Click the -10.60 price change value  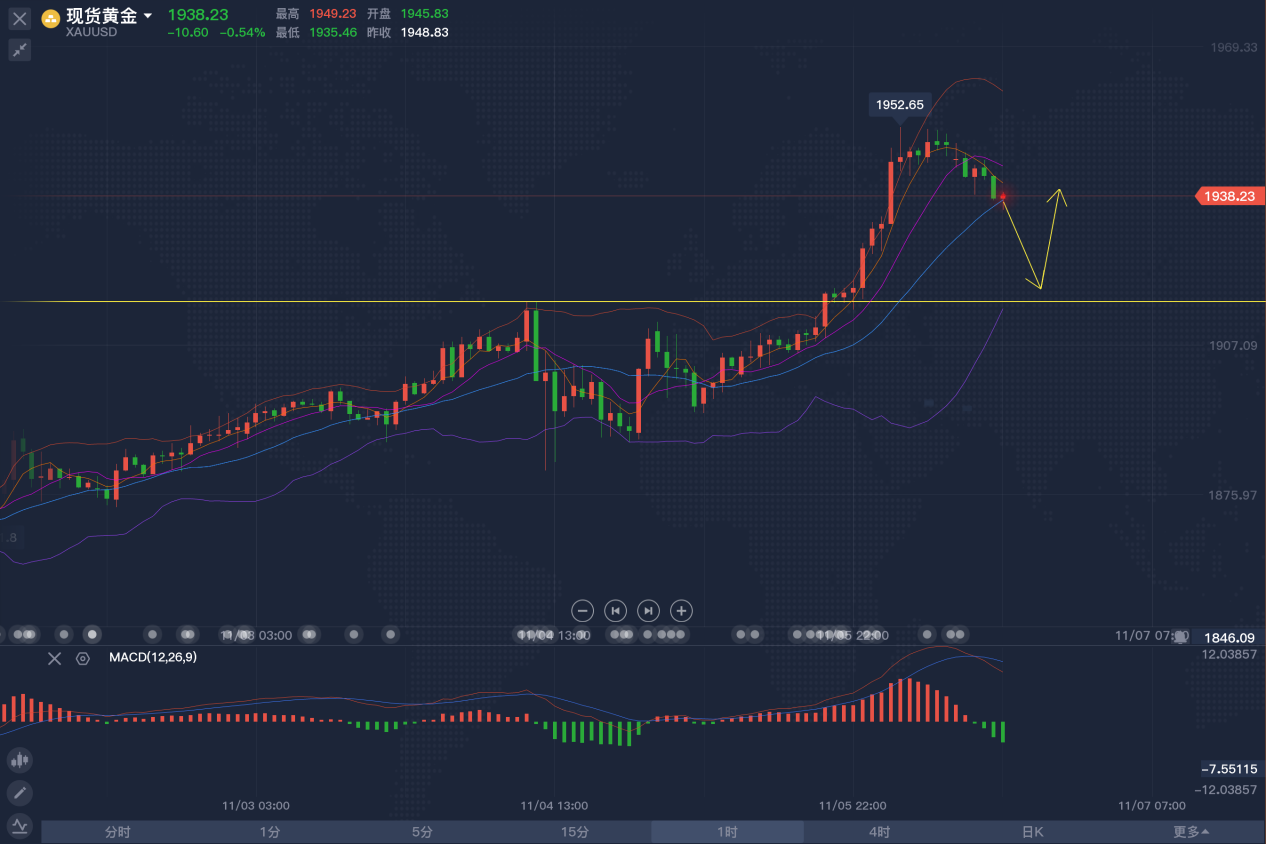(x=189, y=32)
